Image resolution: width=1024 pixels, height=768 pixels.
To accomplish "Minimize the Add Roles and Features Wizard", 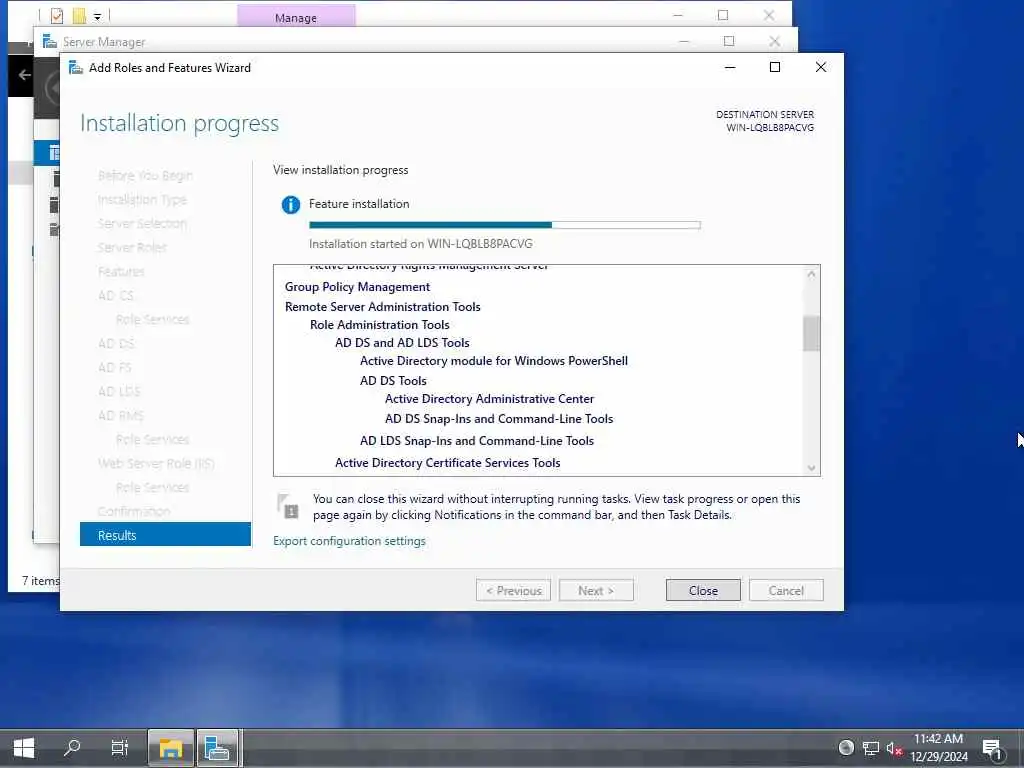I will (x=730, y=67).
